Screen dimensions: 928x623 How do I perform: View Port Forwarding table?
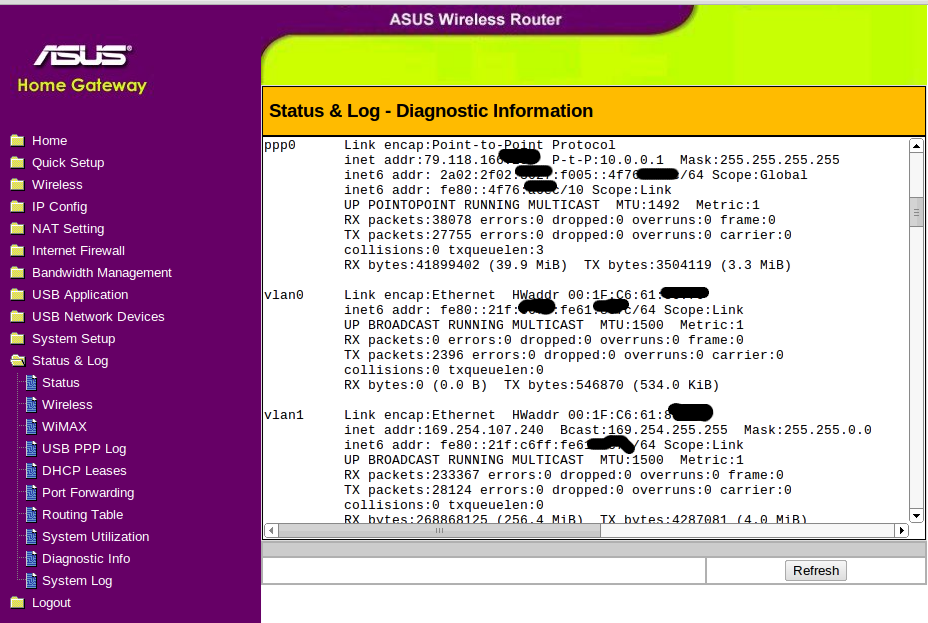[88, 493]
